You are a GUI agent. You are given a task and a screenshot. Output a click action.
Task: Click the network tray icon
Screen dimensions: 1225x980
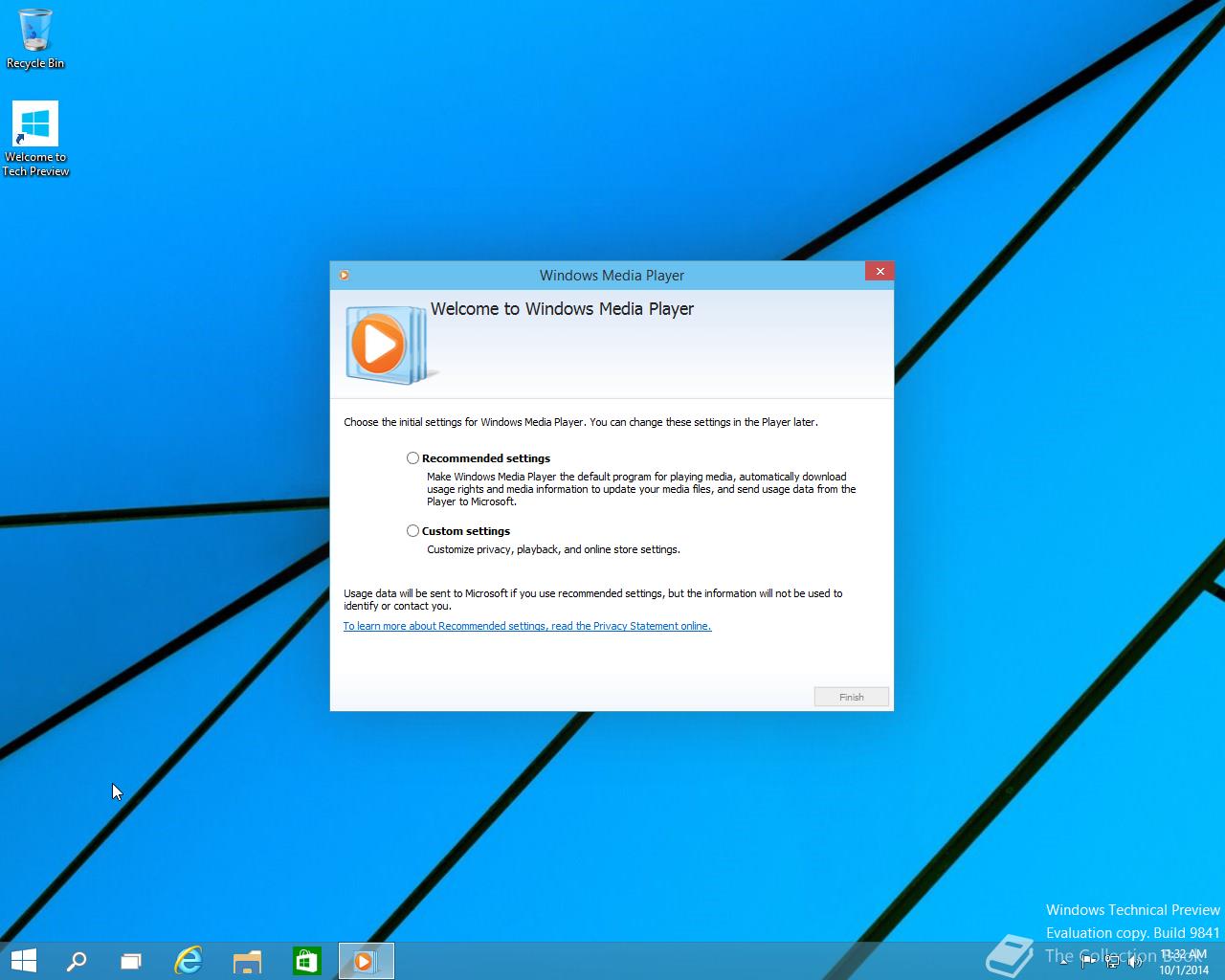[1112, 961]
